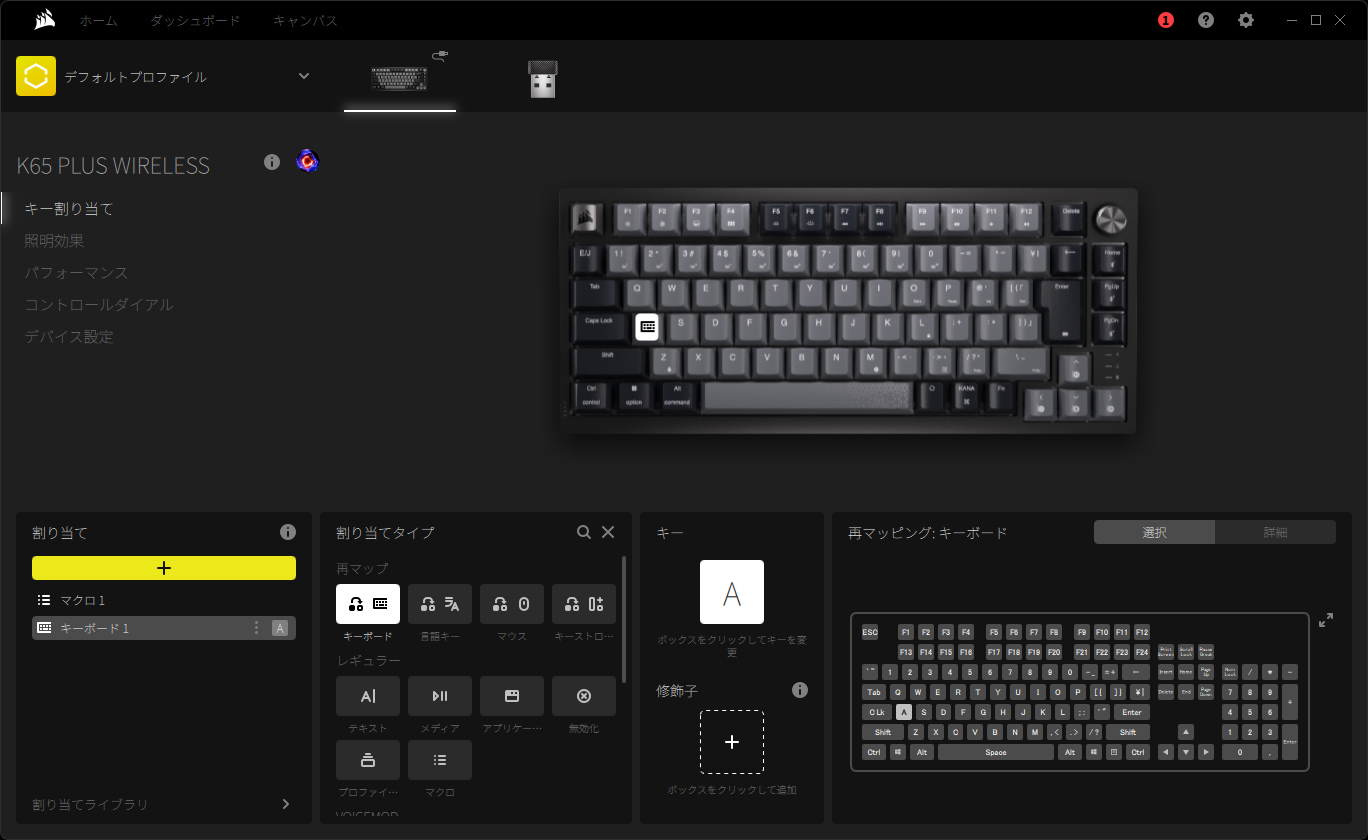Pick the up arrow key on remapping keyboard
This screenshot has width=1368, height=840.
point(1186,732)
